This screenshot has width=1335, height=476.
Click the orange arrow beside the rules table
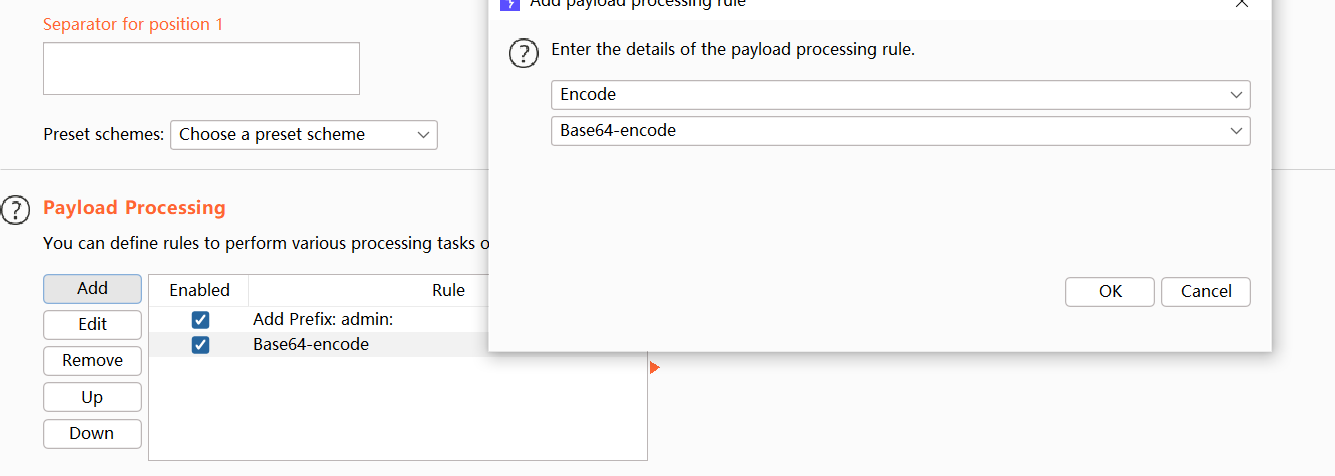click(x=654, y=368)
